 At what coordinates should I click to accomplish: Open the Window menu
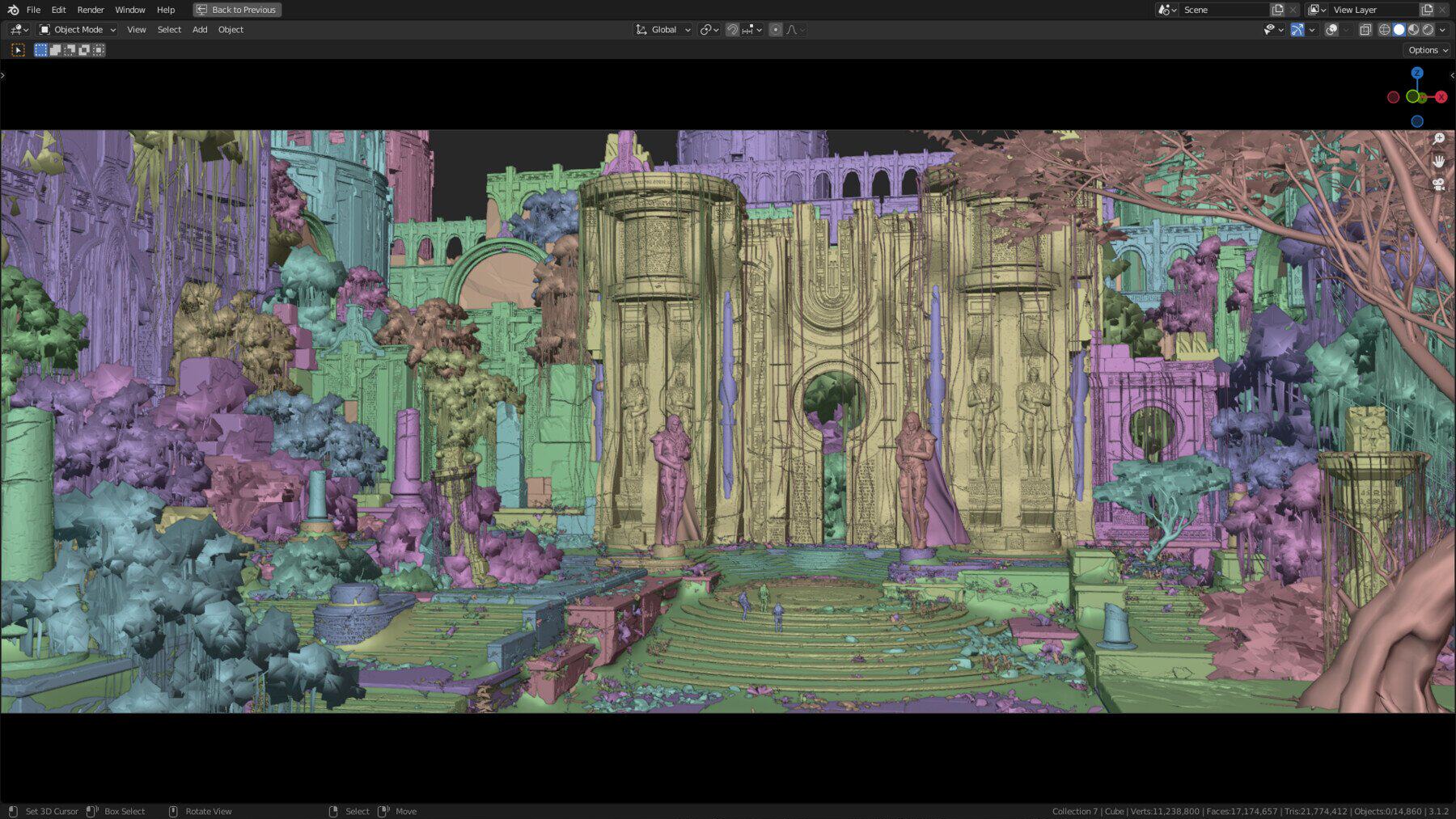coord(129,10)
